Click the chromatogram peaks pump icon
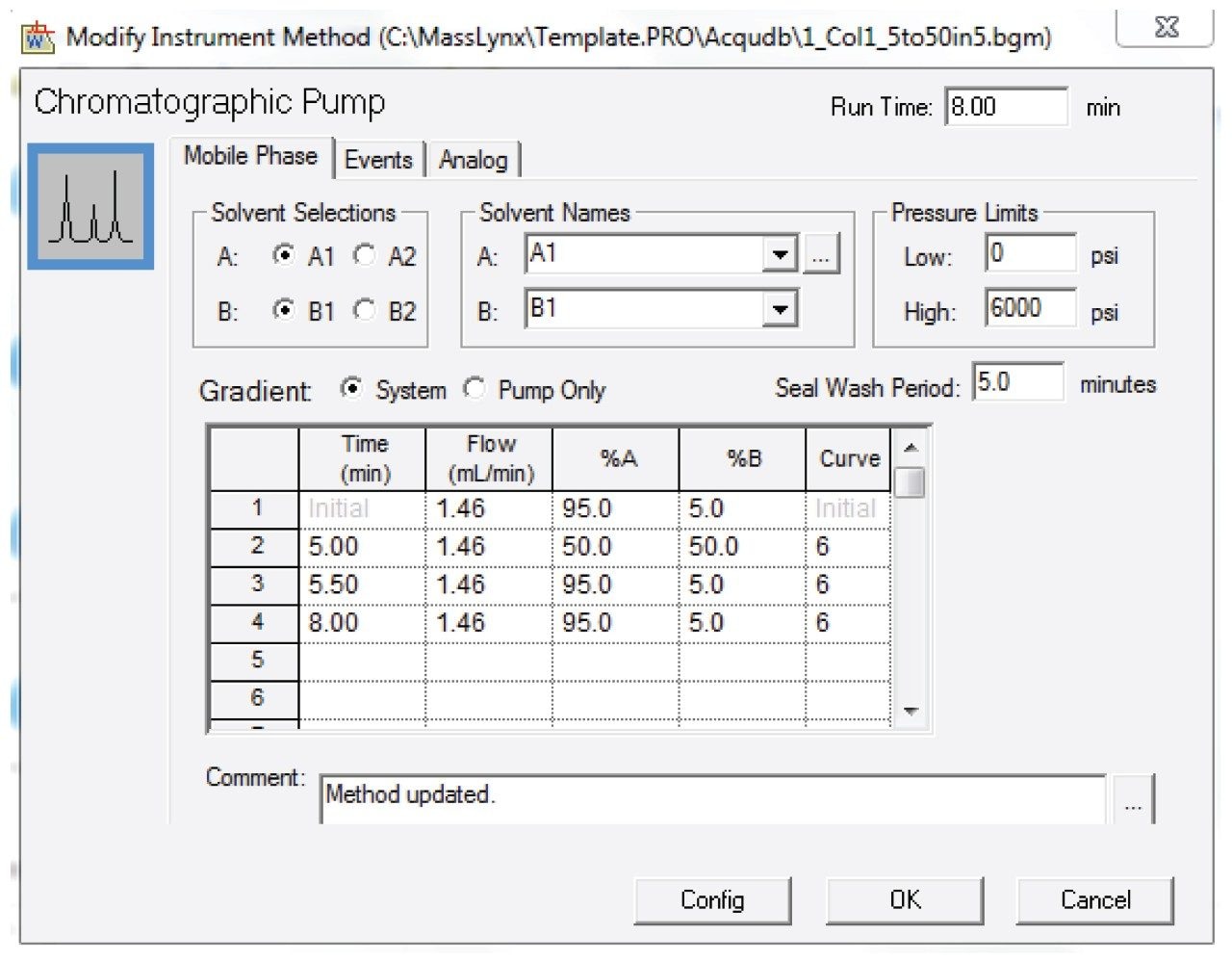This screenshot has height=961, width=1232. tap(90, 206)
